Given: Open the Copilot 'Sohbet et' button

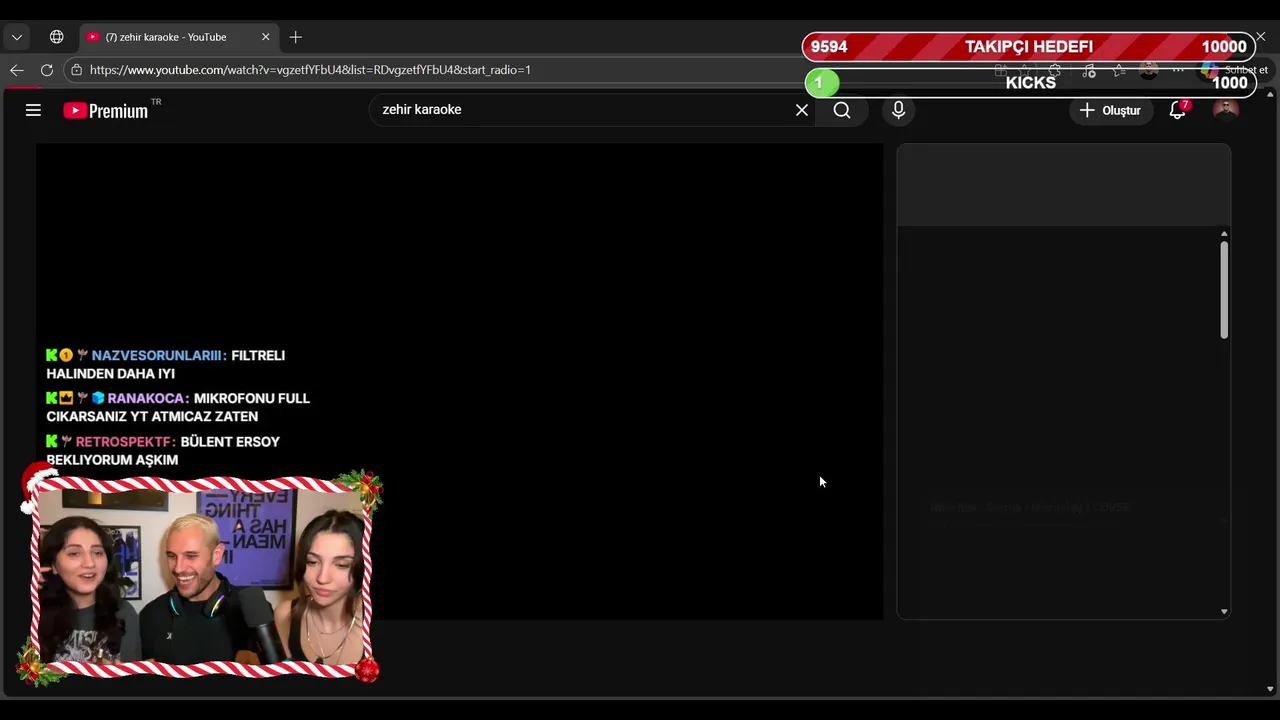Looking at the screenshot, I should point(1235,70).
